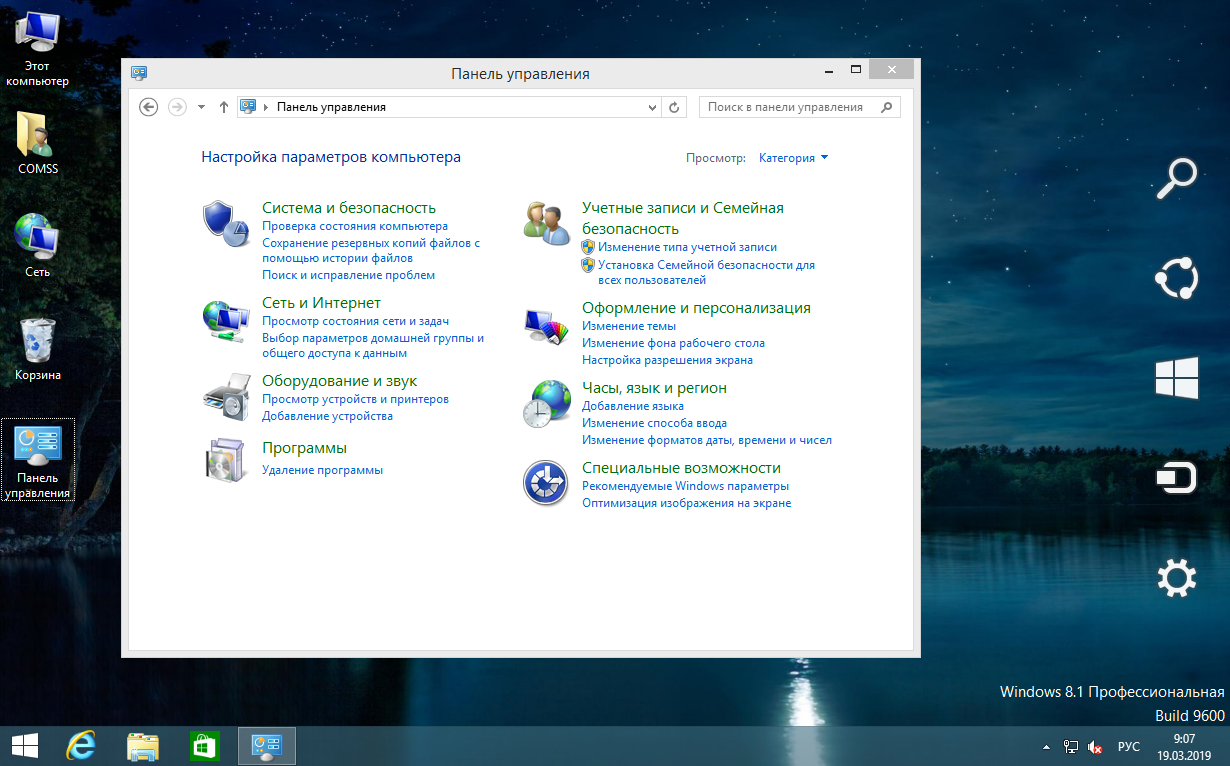Click Изменение типа учетной записи link

tap(687, 247)
